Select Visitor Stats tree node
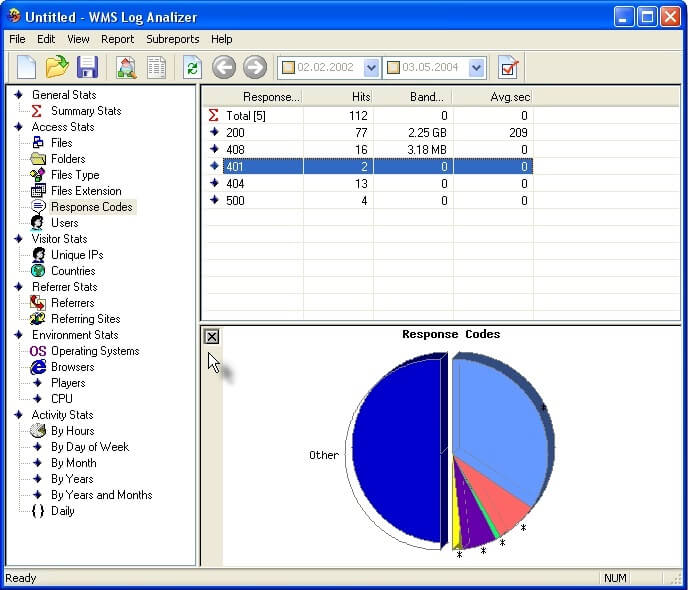The image size is (688, 590). 59,239
